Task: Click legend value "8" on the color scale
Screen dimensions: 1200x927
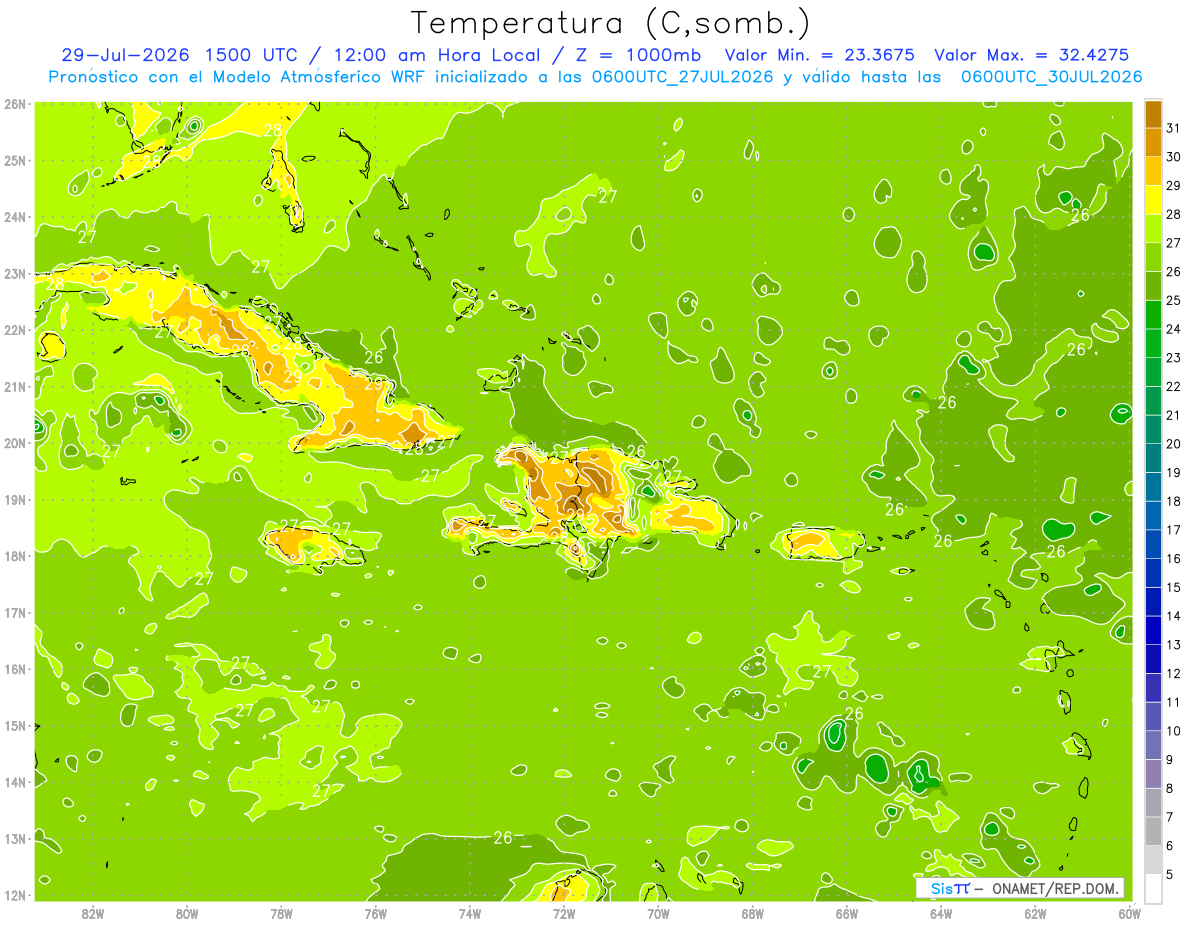Action: [x=1170, y=788]
